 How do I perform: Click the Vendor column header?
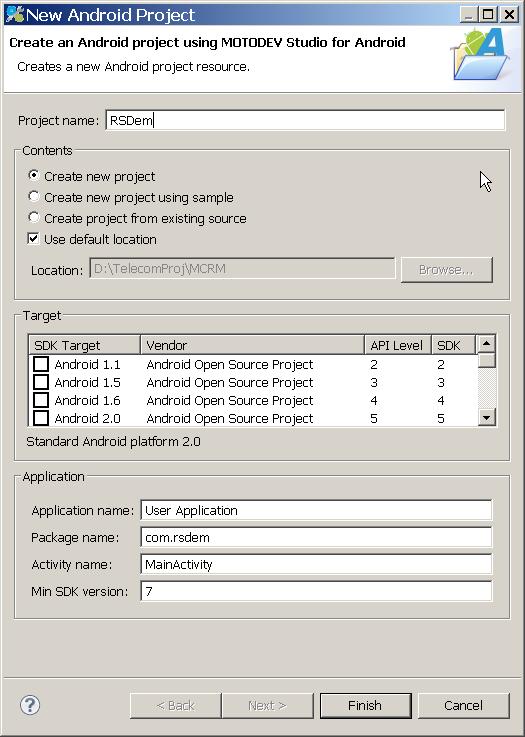[x=252, y=345]
